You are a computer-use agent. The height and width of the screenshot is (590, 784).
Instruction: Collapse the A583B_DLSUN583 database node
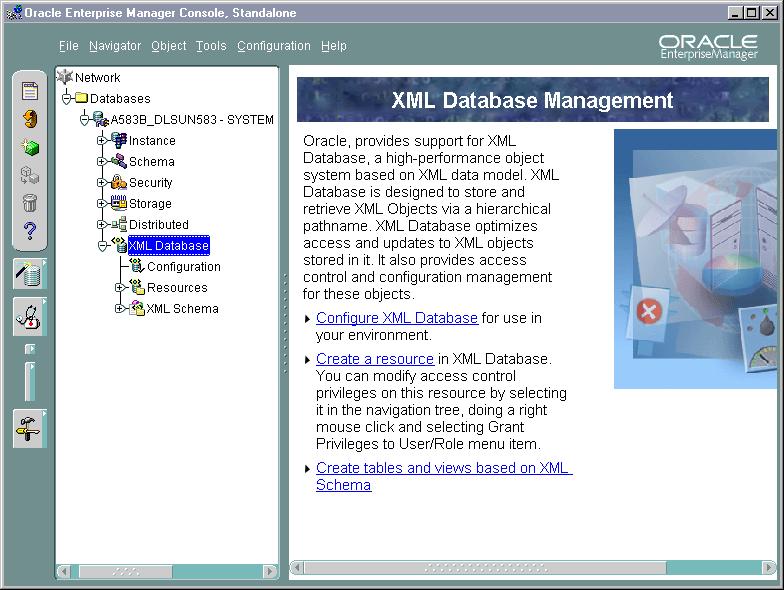click(84, 120)
